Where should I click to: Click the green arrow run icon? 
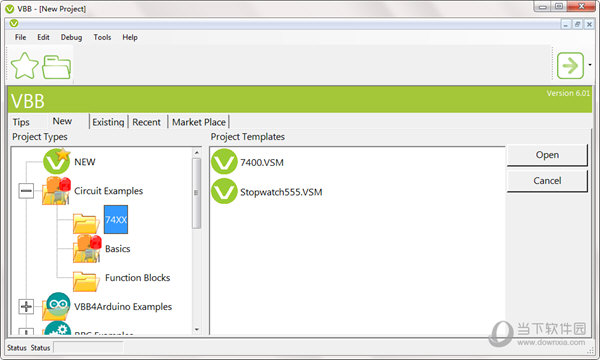[570, 66]
